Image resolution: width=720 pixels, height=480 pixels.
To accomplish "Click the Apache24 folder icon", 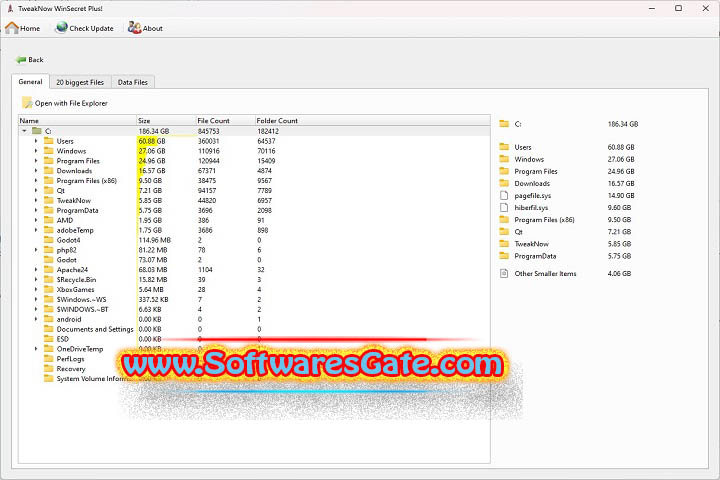I will coord(49,270).
